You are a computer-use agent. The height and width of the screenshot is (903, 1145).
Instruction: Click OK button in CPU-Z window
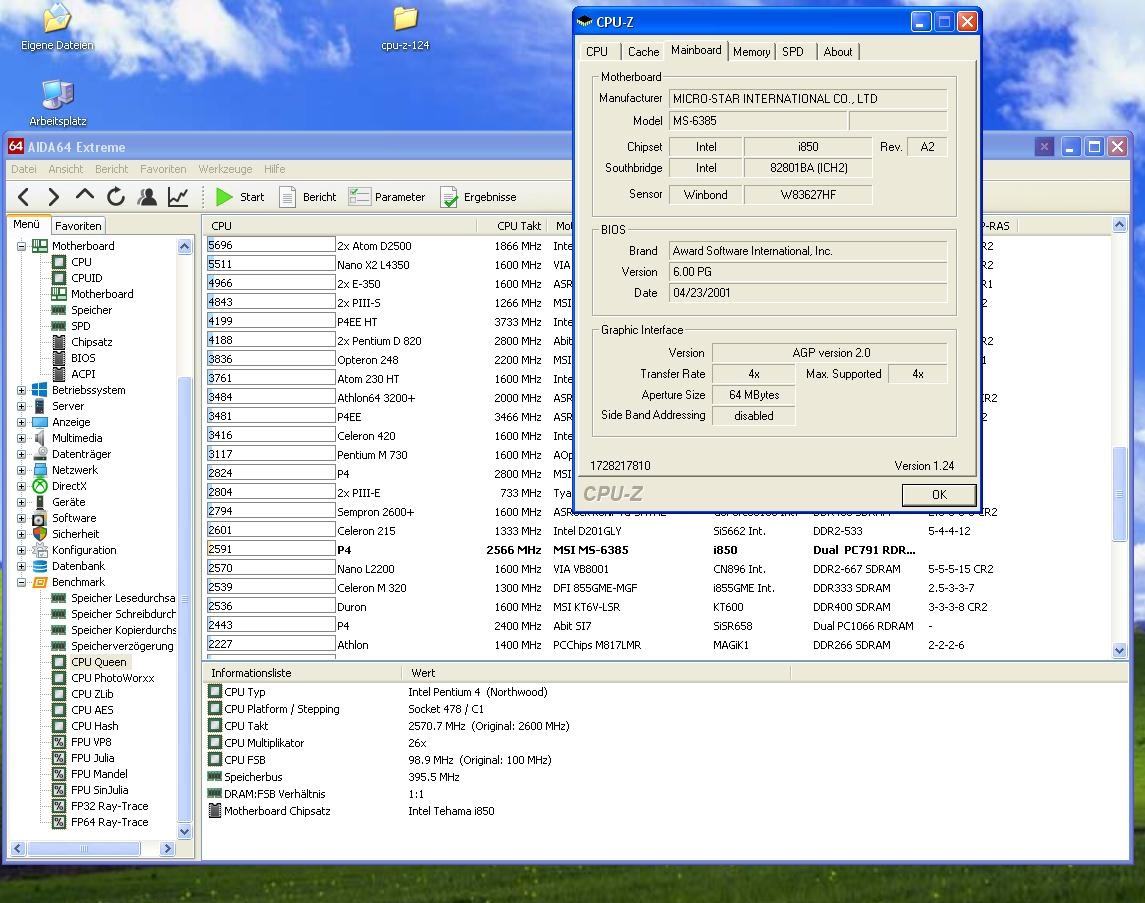tap(938, 495)
